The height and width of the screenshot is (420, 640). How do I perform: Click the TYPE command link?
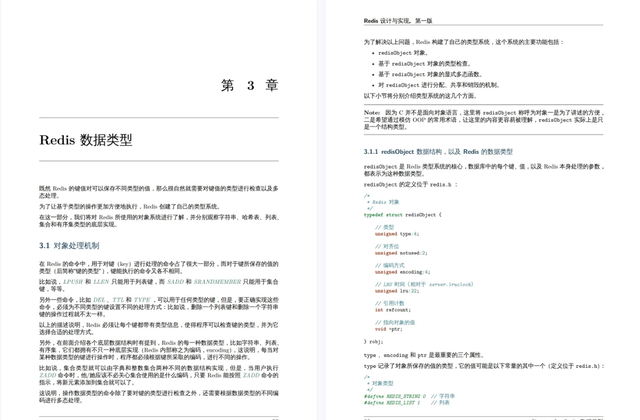[142, 300]
